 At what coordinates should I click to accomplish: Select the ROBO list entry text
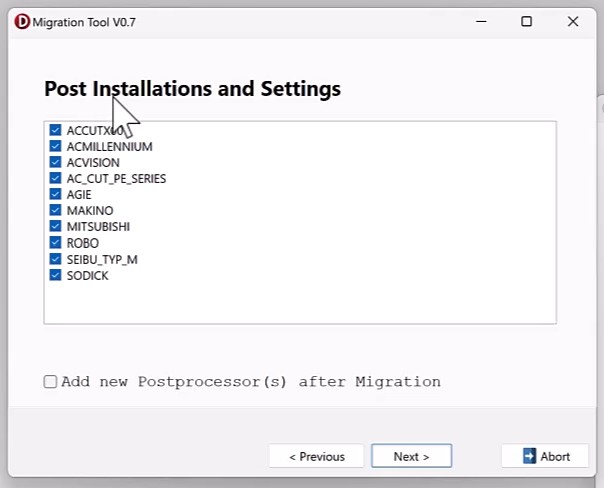click(83, 243)
